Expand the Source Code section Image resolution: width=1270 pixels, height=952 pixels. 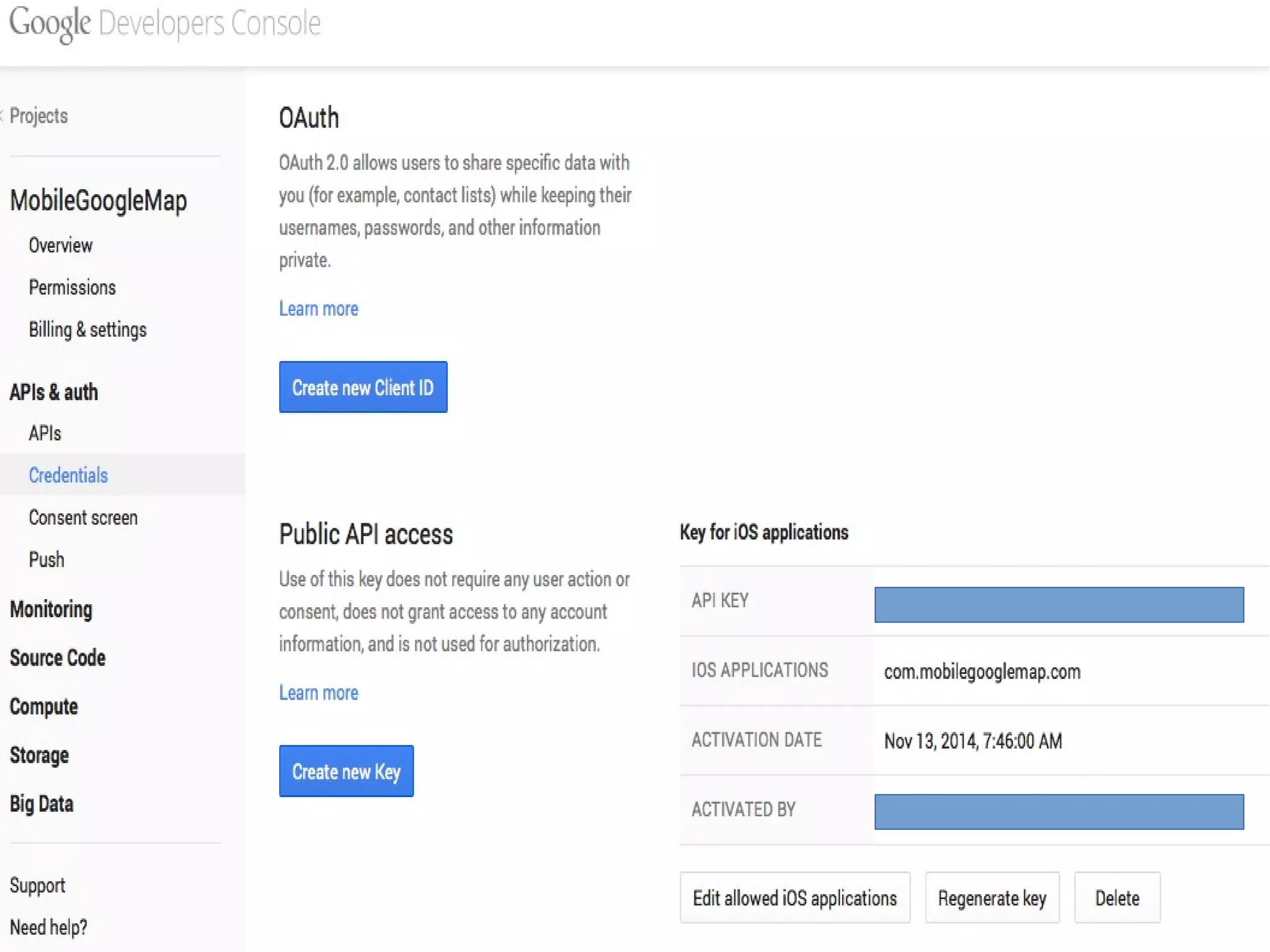(x=58, y=658)
